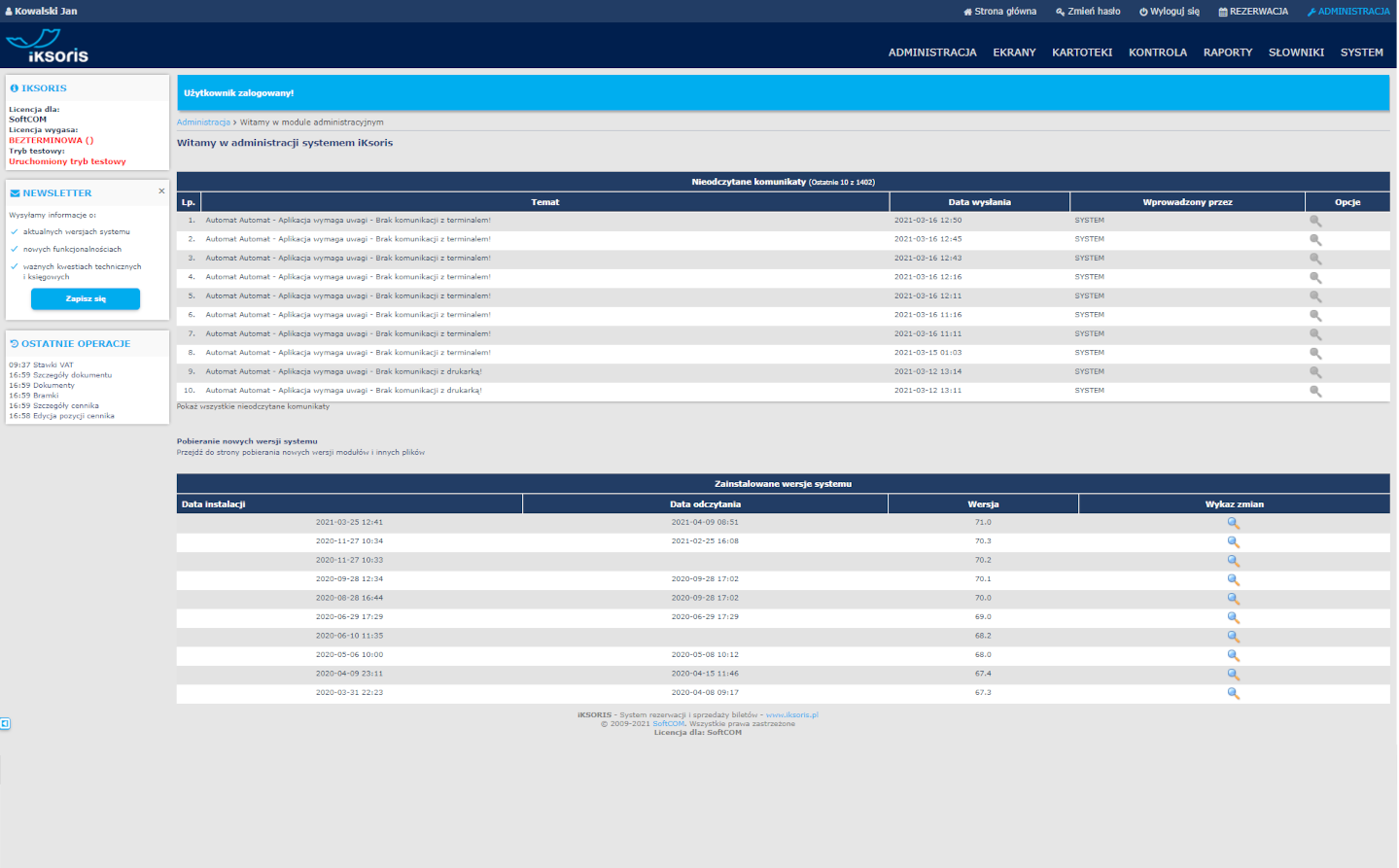The height and width of the screenshot is (868, 1399).
Task: Open the RAPORTY menu
Action: pyautogui.click(x=1227, y=52)
